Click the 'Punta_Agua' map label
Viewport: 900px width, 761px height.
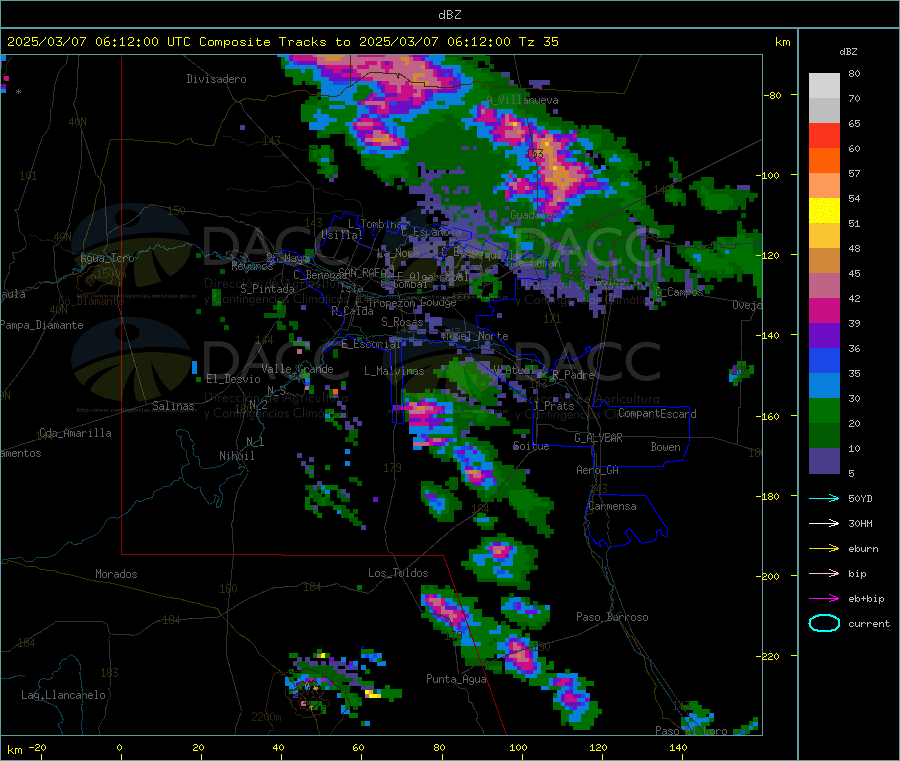(456, 679)
